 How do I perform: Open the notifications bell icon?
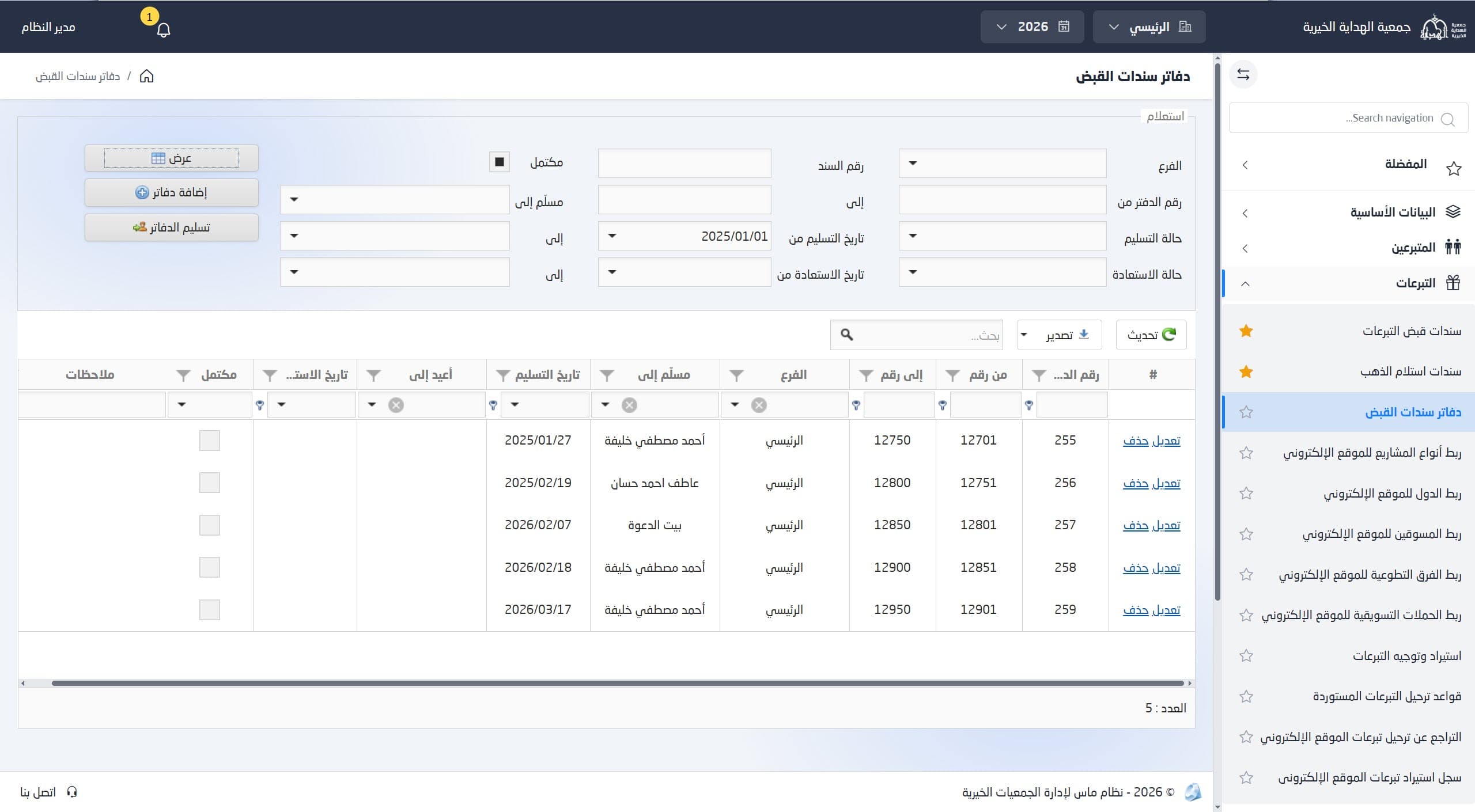164,30
